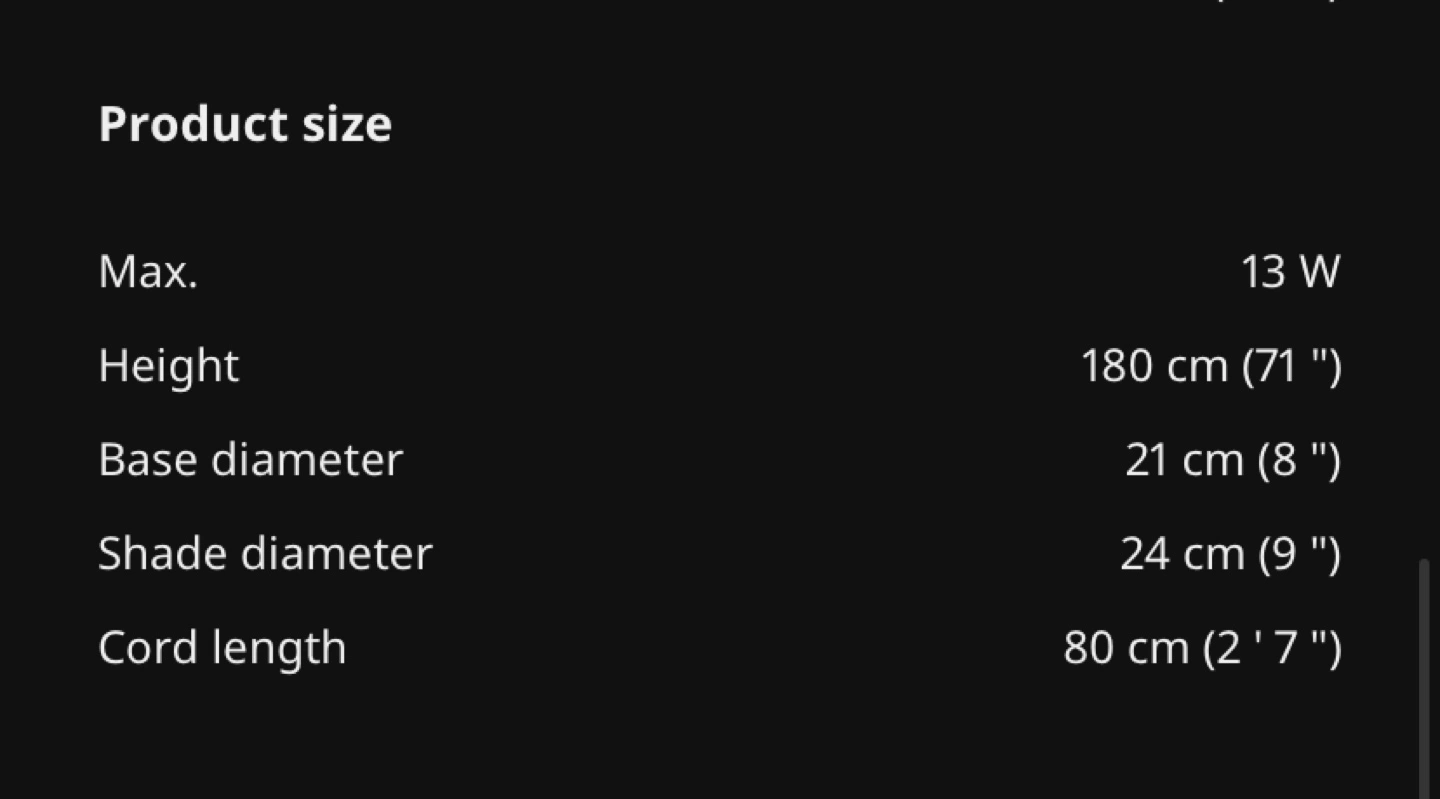Select the Base diameter label
Viewport: 1440px width, 799px height.
click(x=251, y=460)
